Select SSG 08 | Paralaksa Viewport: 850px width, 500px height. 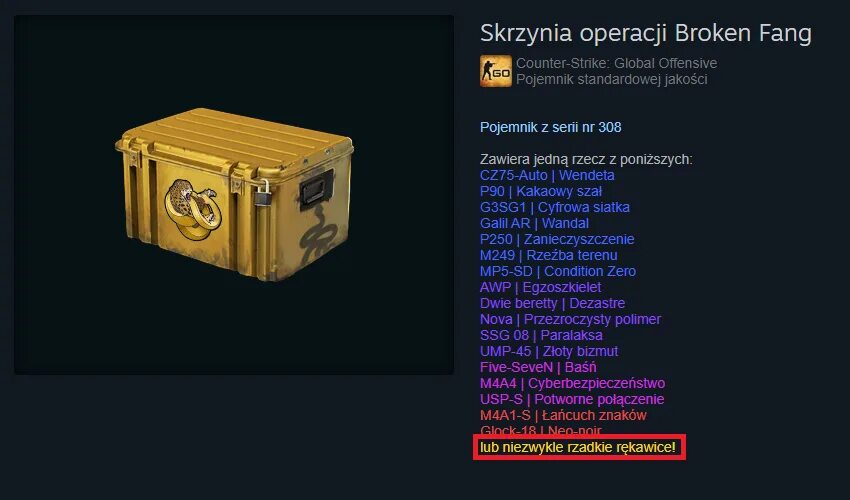point(541,335)
